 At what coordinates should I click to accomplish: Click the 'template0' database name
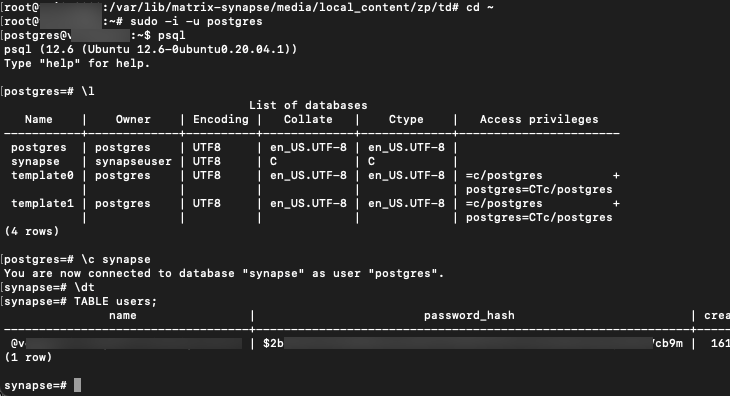click(x=42, y=175)
